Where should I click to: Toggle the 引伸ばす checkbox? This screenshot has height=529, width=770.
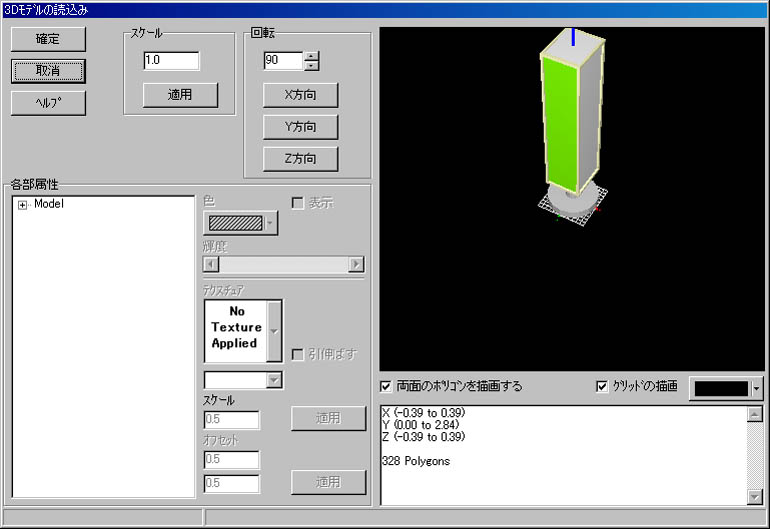point(298,355)
